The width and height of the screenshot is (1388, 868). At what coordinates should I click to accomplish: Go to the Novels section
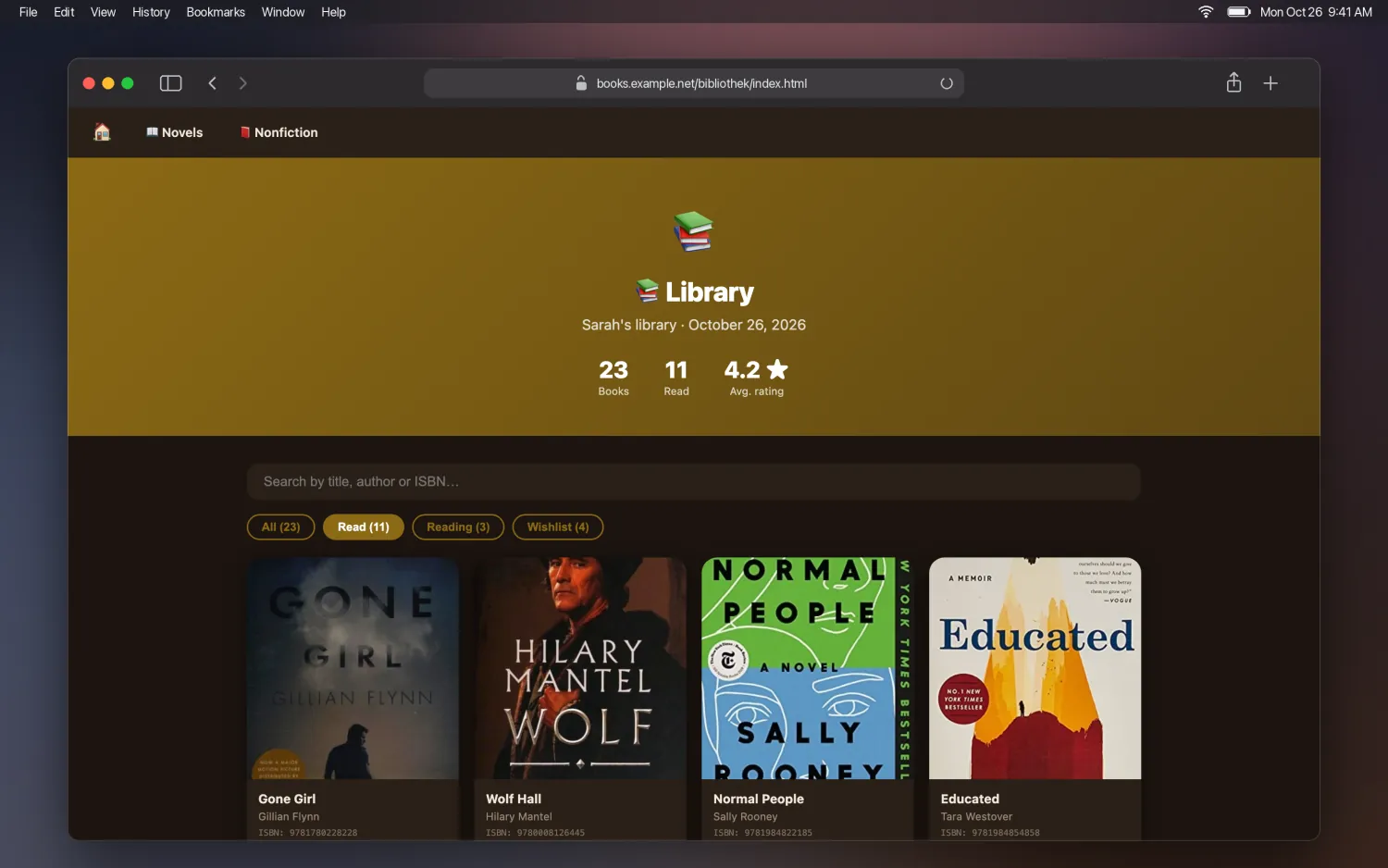[x=174, y=132]
